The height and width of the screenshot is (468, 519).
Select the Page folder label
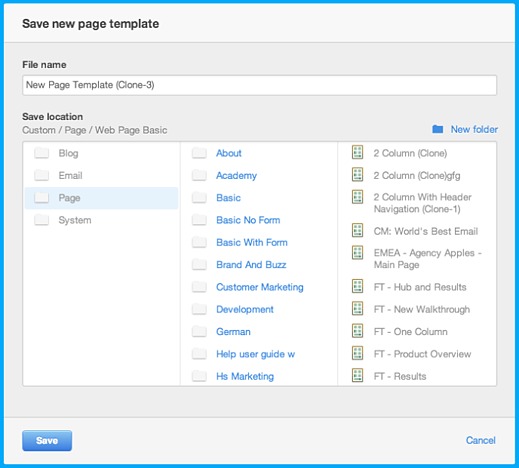[69, 198]
